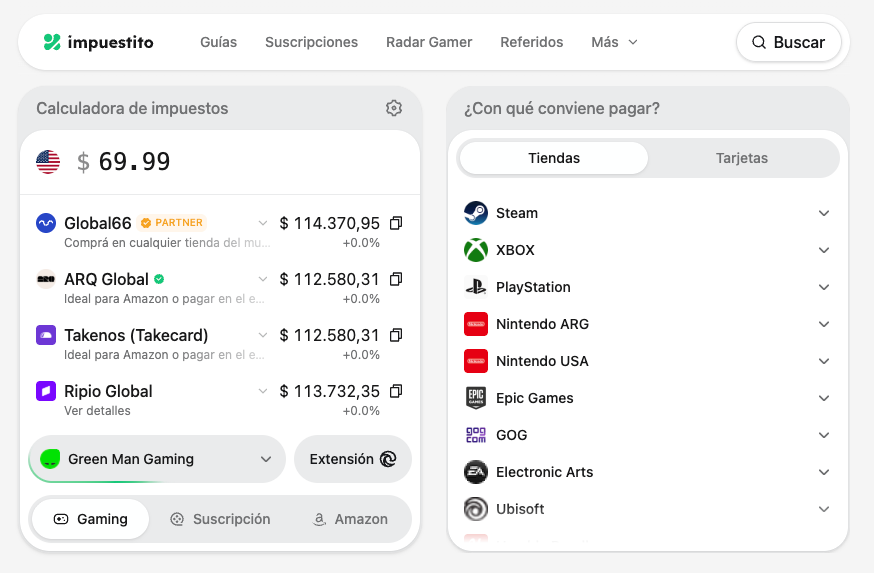Image resolution: width=874 pixels, height=573 pixels.
Task: Open the Referidos menu item
Action: (x=532, y=42)
